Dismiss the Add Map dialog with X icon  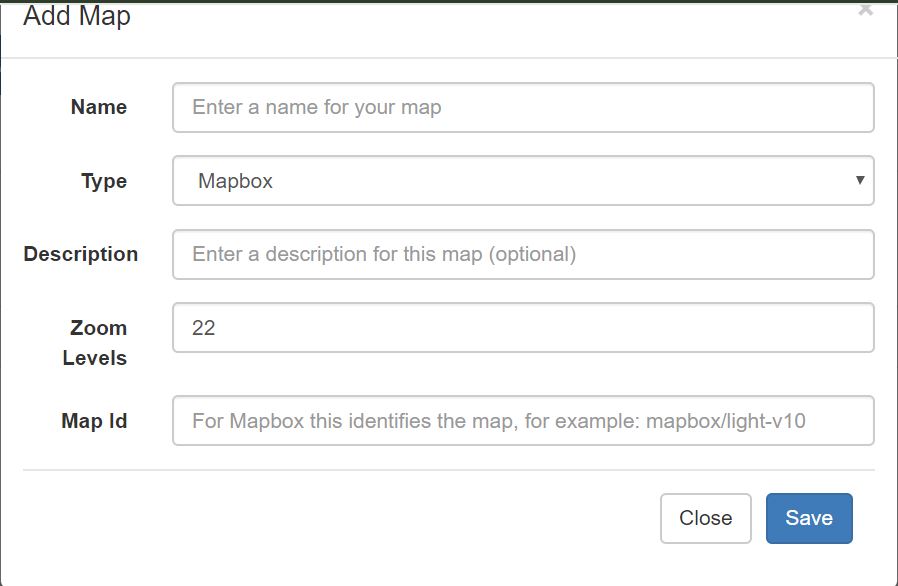[865, 10]
